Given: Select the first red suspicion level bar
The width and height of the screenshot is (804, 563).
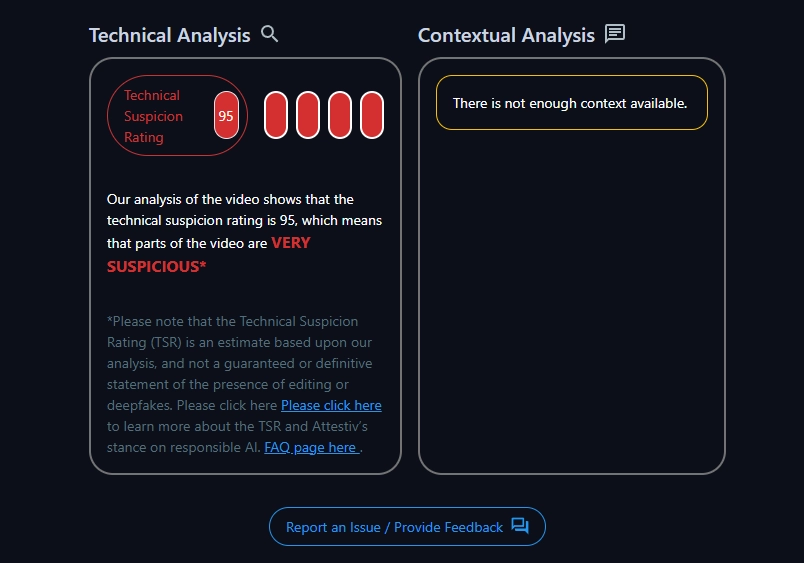Looking at the screenshot, I should pyautogui.click(x=276, y=115).
